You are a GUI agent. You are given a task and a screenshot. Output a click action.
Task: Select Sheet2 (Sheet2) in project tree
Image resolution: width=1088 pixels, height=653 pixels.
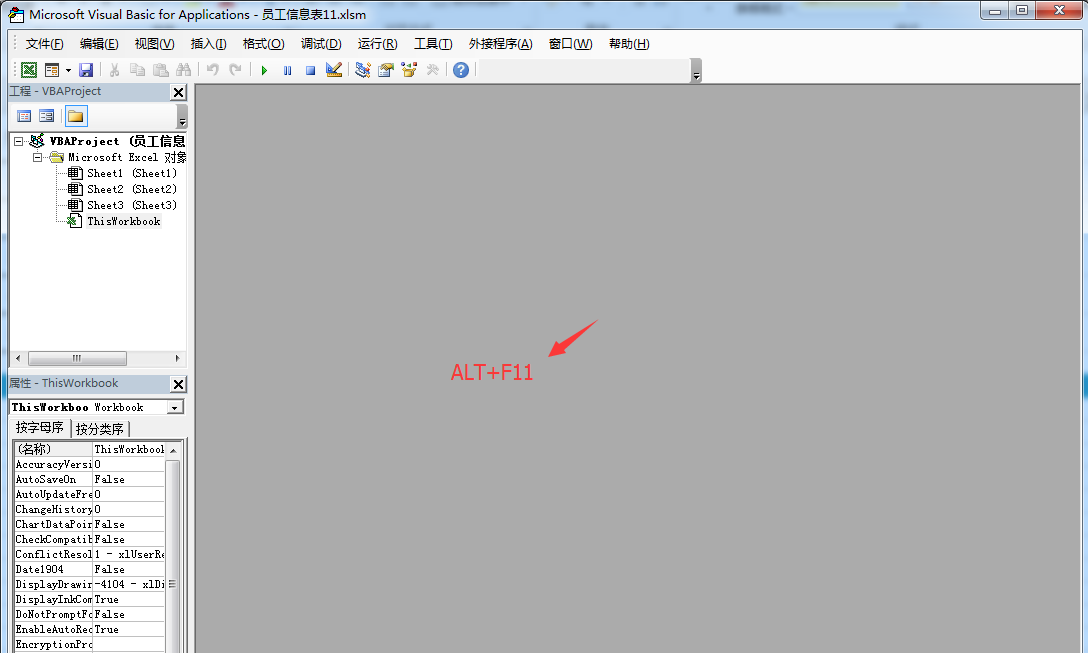click(x=132, y=189)
